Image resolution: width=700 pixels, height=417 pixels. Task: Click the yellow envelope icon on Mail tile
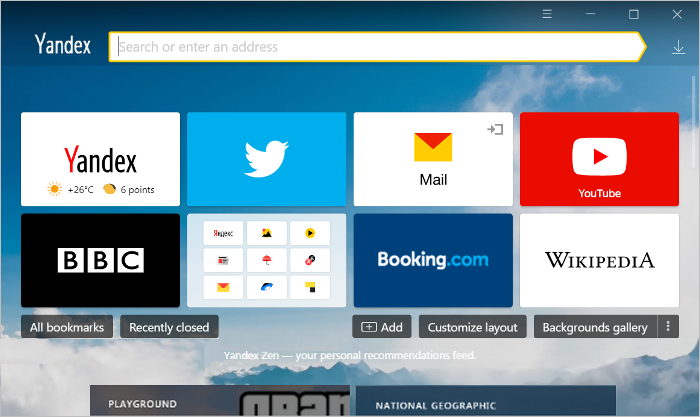click(433, 147)
